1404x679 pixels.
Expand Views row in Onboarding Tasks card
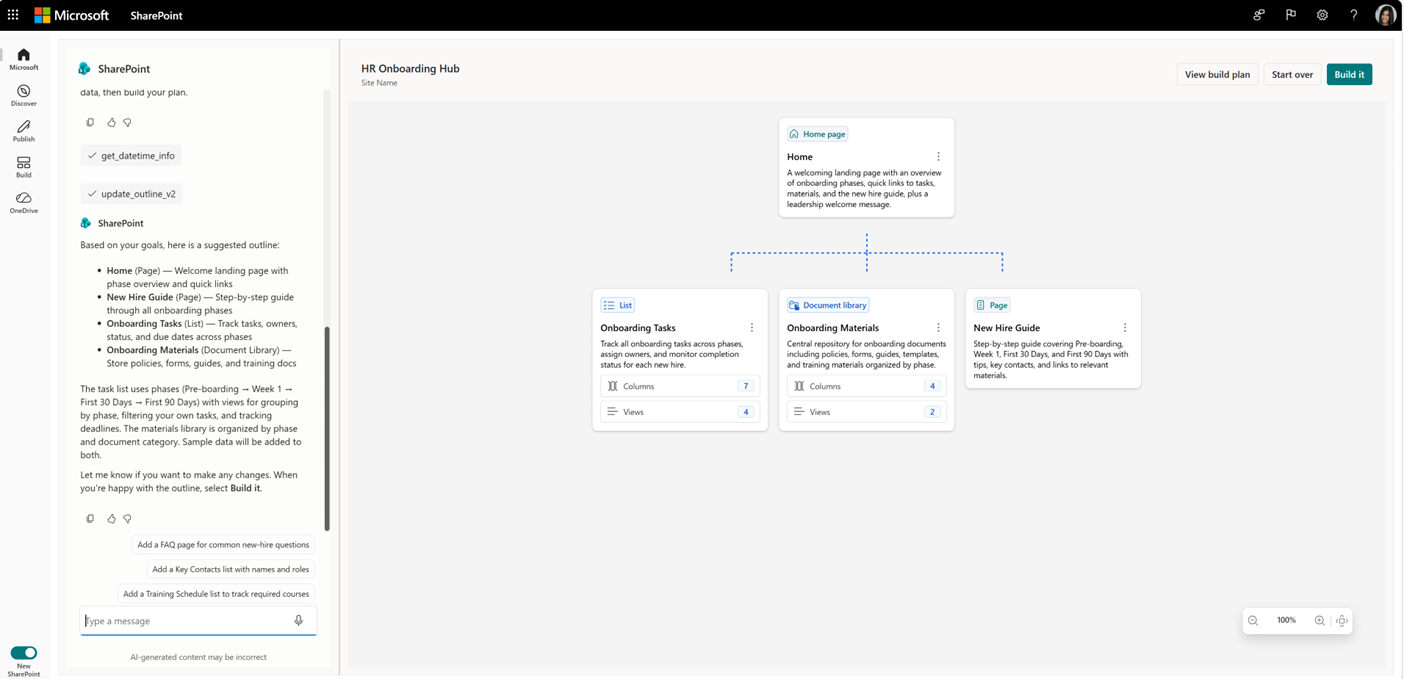click(679, 412)
